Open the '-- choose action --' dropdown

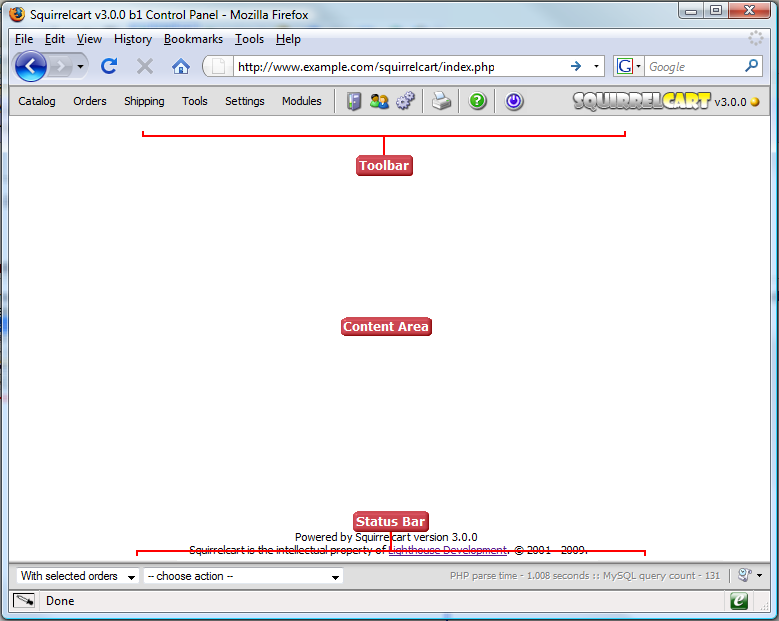pyautogui.click(x=243, y=576)
